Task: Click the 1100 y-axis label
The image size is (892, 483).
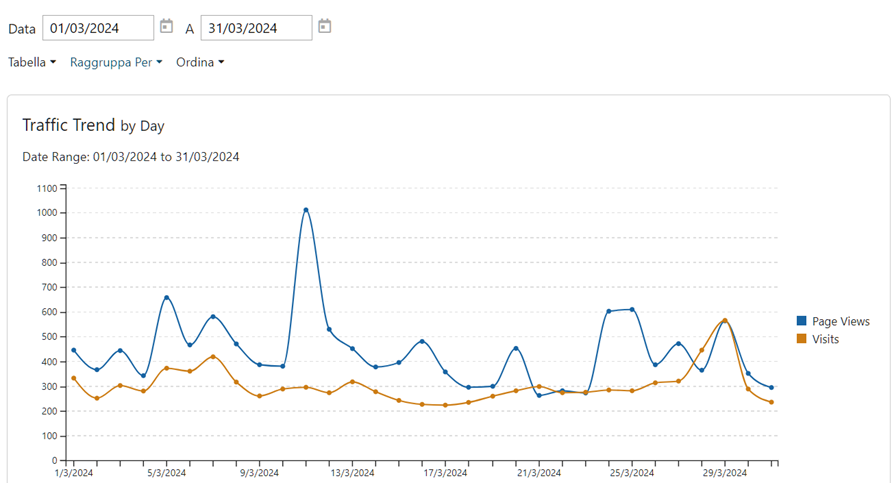Action: (x=47, y=188)
